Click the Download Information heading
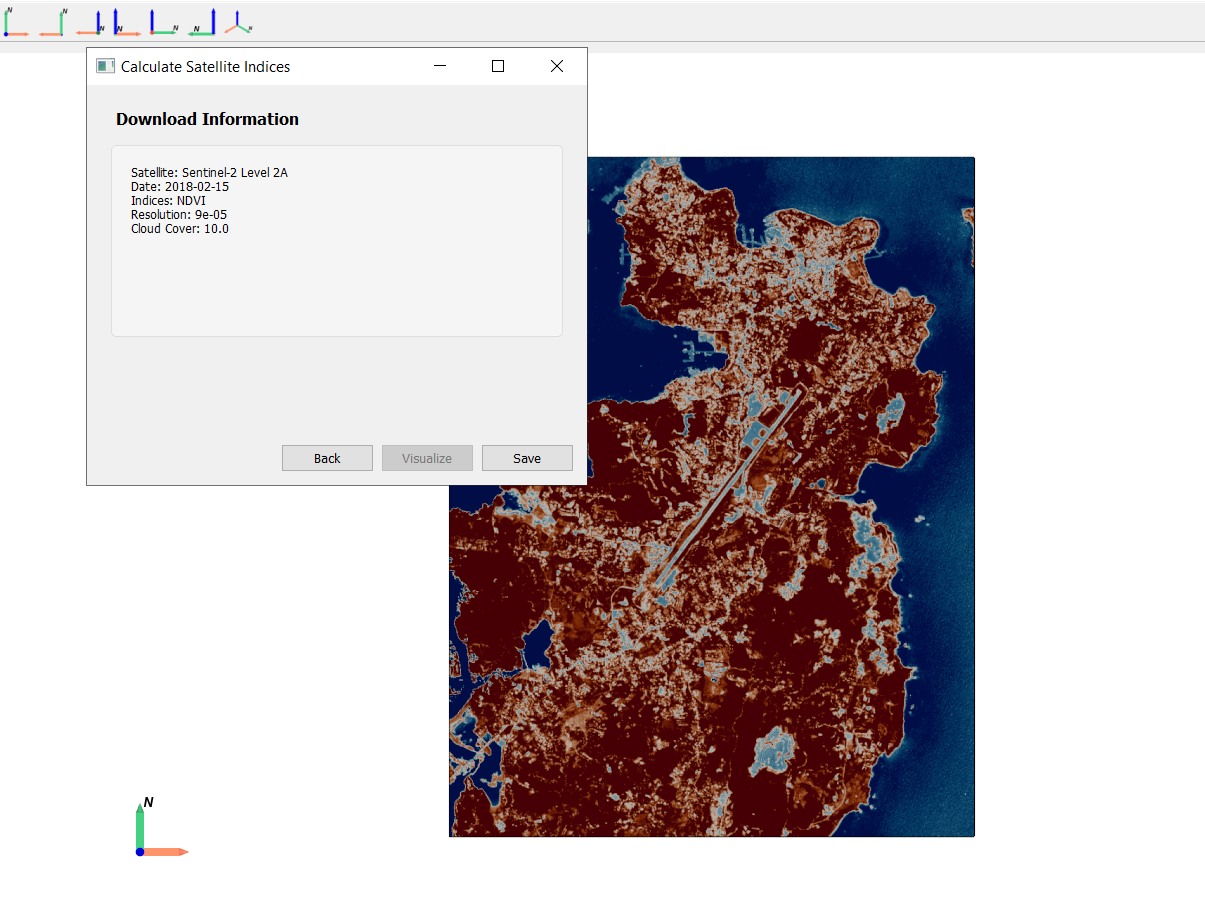1205x916 pixels. 207,119
